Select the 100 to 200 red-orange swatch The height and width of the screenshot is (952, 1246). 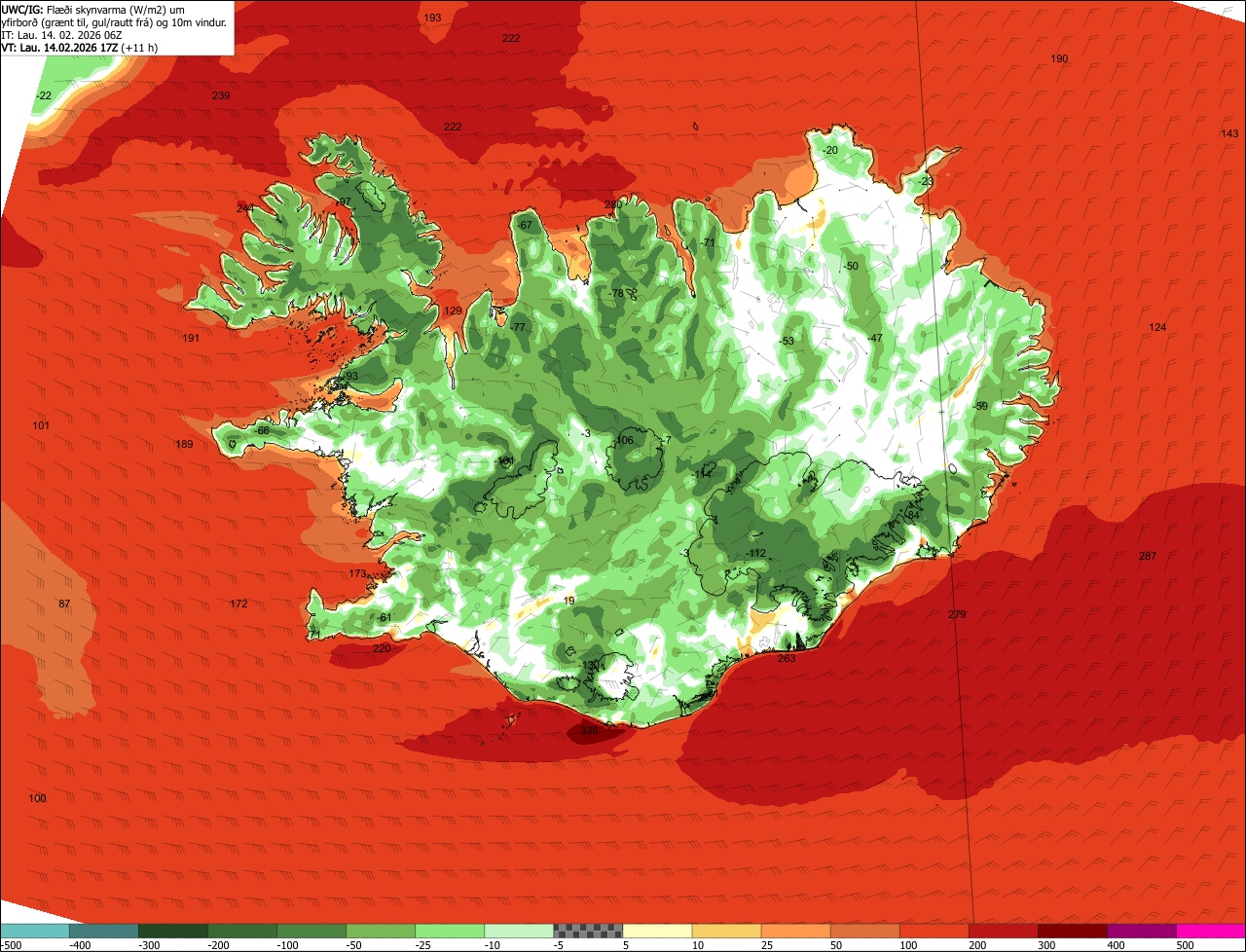(x=933, y=931)
